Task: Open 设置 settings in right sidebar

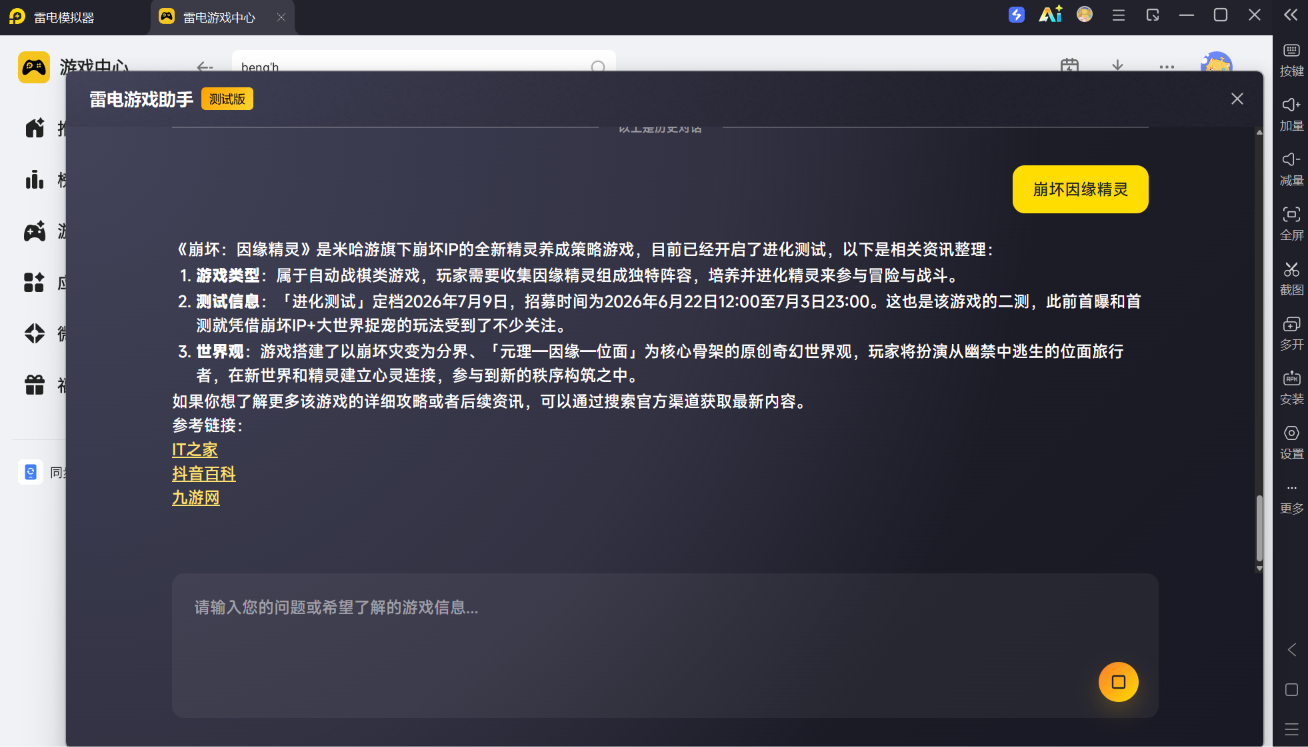Action: pyautogui.click(x=1291, y=442)
